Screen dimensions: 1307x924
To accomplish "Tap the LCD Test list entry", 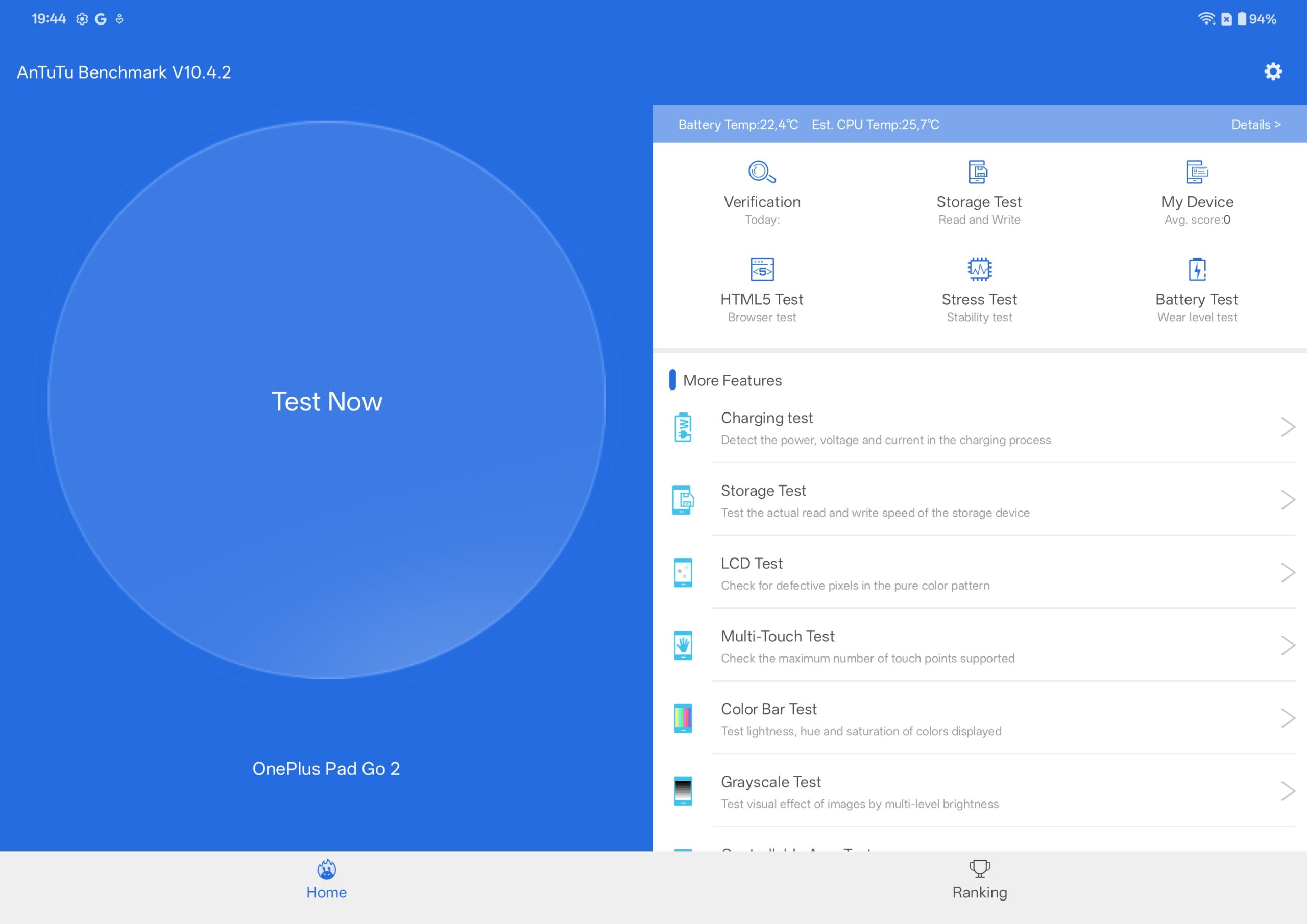I will click(911, 573).
